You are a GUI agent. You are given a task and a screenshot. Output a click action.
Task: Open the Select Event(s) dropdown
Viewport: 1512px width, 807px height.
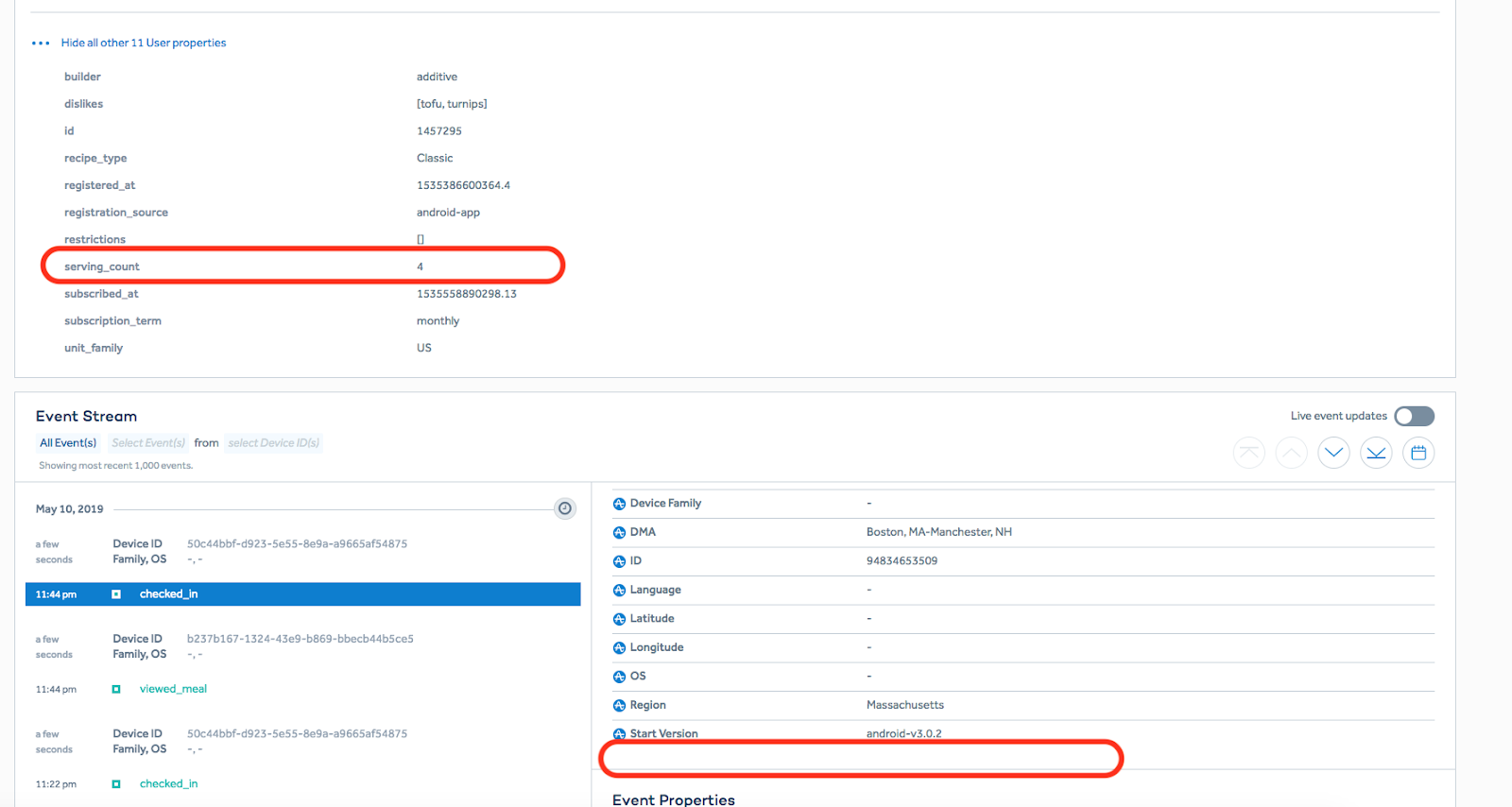click(148, 443)
